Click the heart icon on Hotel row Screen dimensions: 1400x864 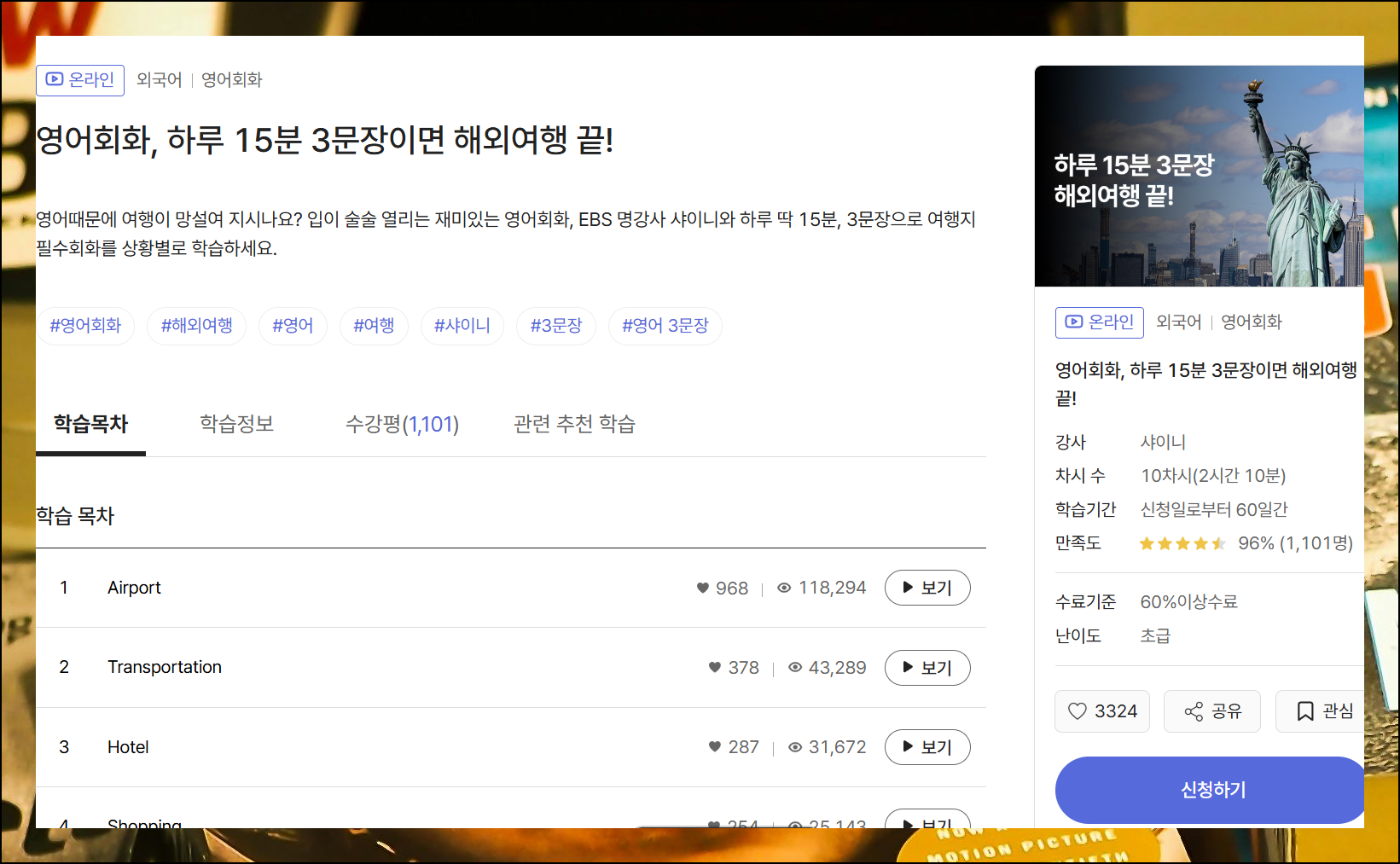pyautogui.click(x=715, y=747)
